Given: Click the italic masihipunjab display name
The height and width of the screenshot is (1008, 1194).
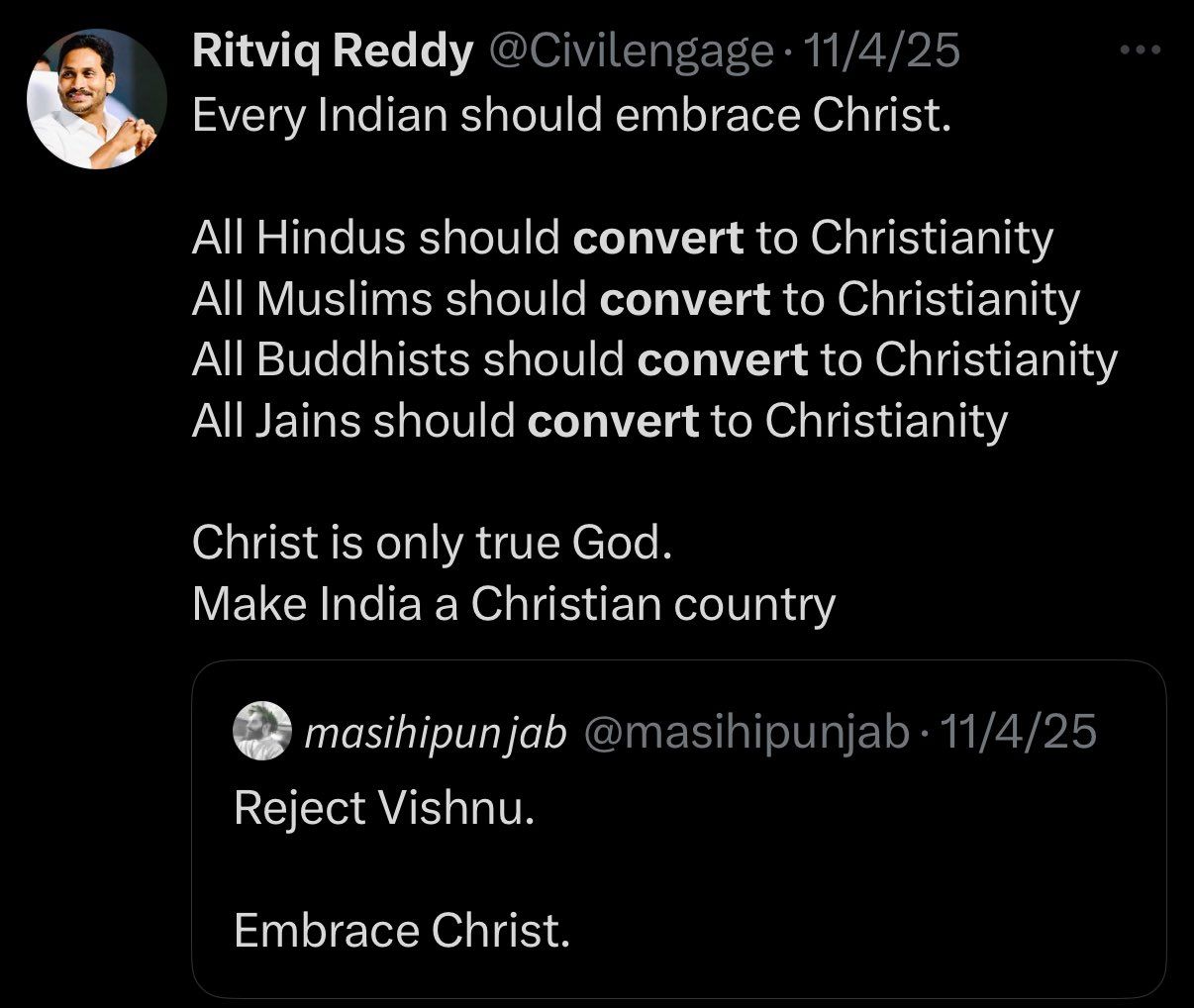Looking at the screenshot, I should (436, 733).
